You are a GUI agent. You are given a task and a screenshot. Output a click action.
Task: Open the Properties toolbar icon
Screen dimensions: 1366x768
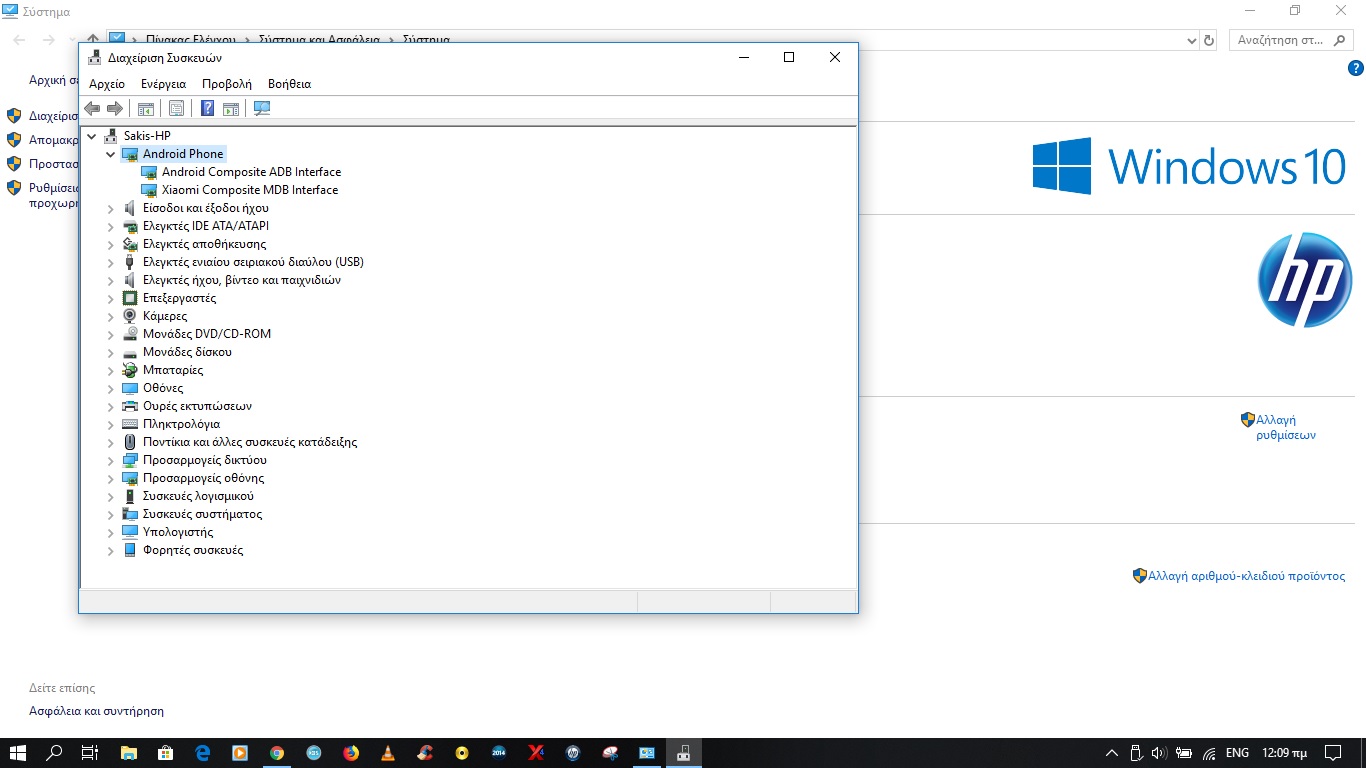tap(176, 109)
